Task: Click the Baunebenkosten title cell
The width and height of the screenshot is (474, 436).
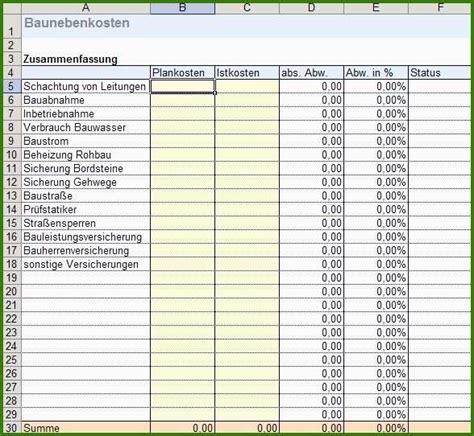Action: point(86,26)
